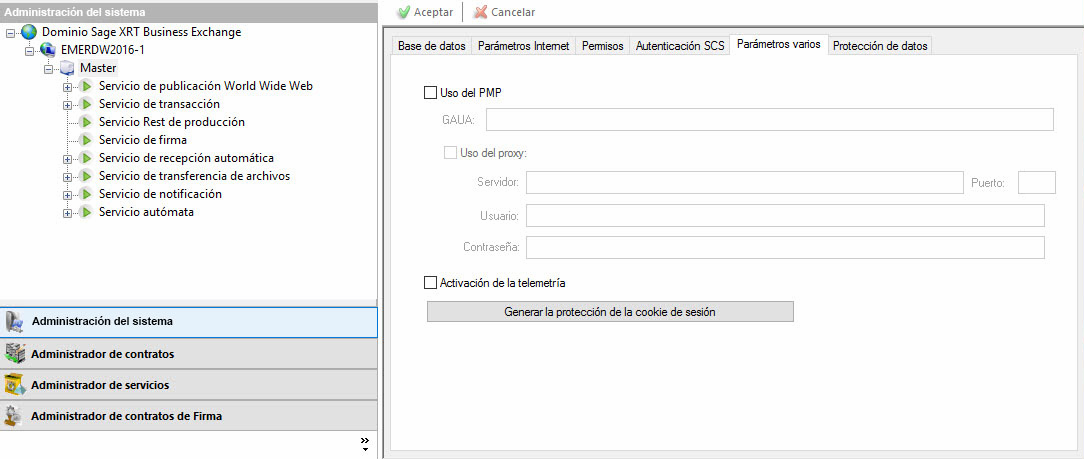The height and width of the screenshot is (459, 1084).
Task: Expand Servicio de publicación World Wide Web
Action: pos(68,87)
